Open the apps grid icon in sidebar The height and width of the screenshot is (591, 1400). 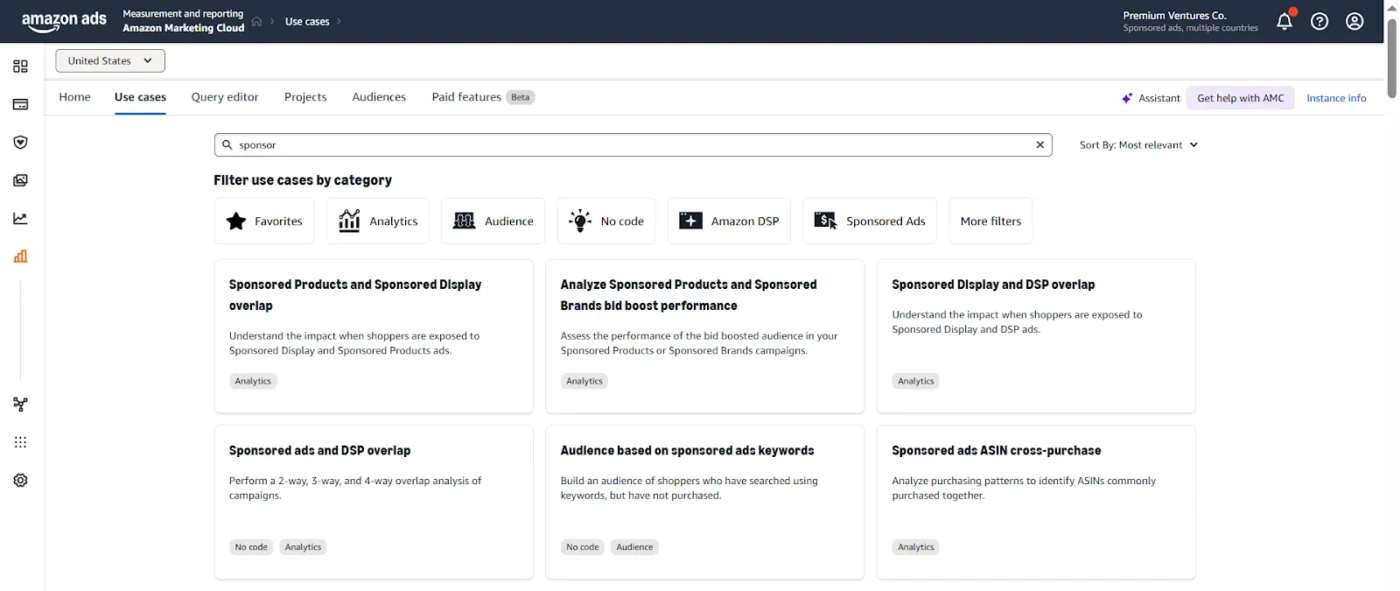pyautogui.click(x=20, y=442)
